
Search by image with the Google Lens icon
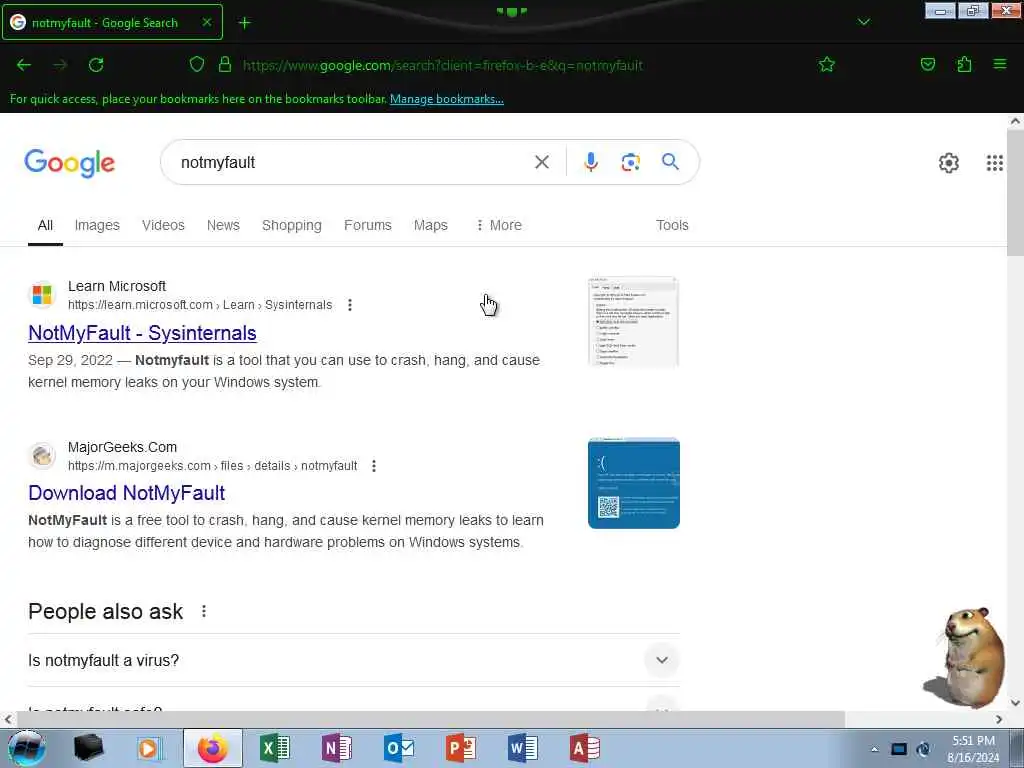[630, 162]
